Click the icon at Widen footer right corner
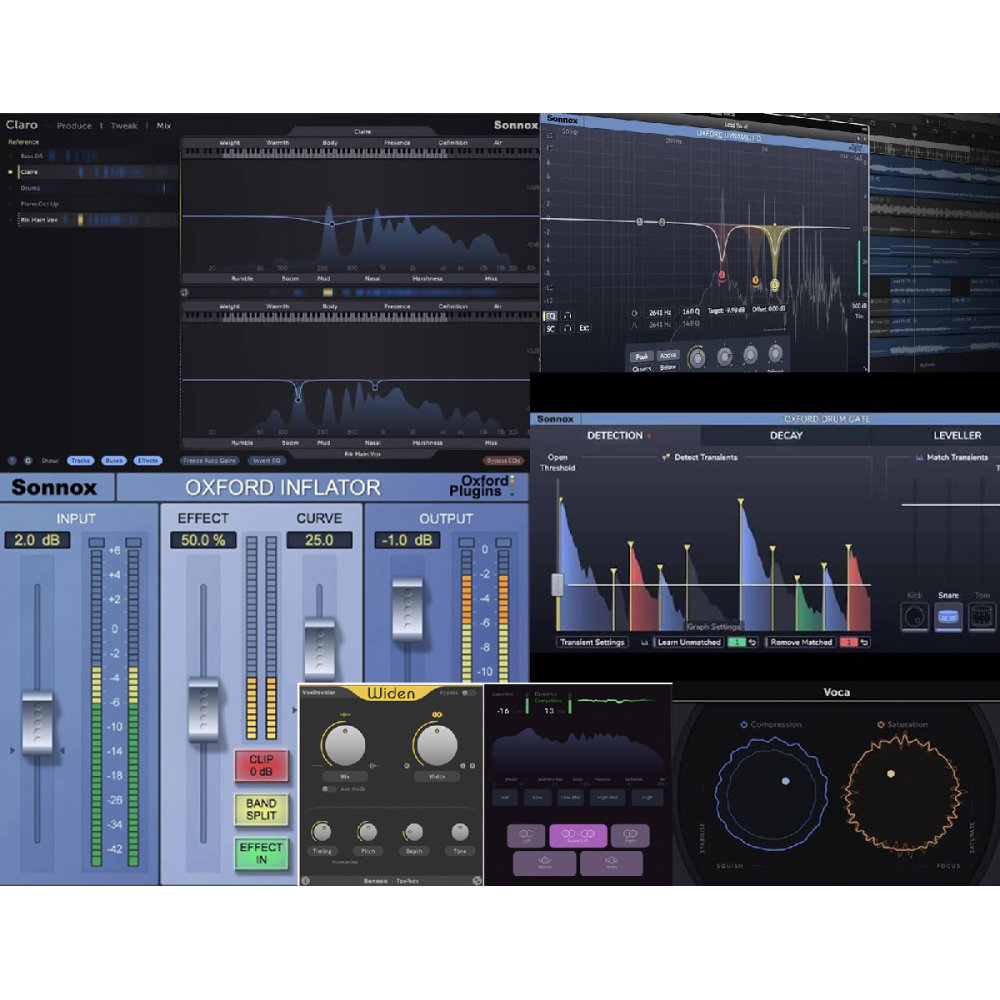 tap(476, 881)
